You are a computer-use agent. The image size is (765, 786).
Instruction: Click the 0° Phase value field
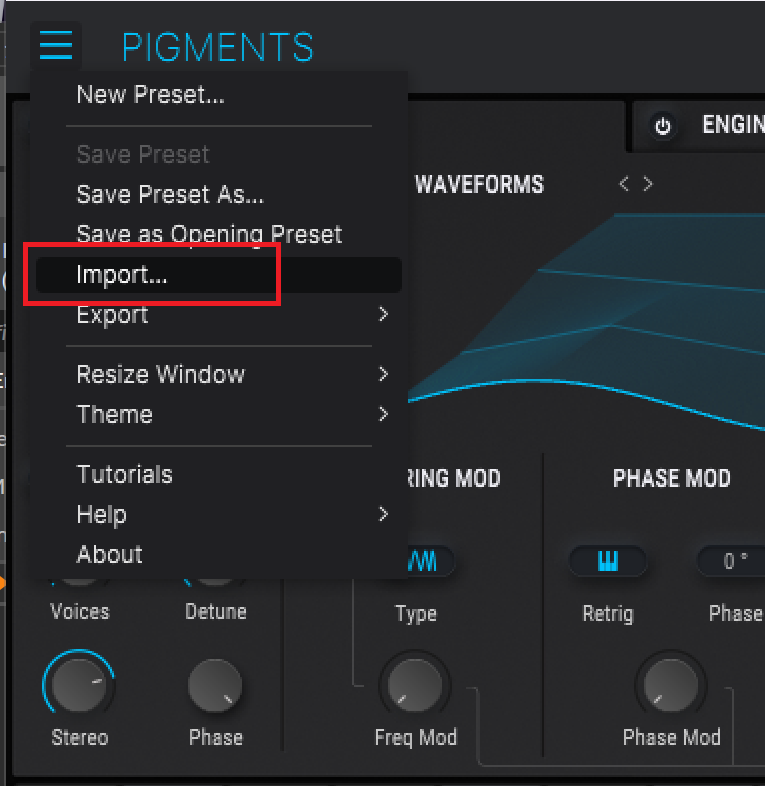click(733, 561)
